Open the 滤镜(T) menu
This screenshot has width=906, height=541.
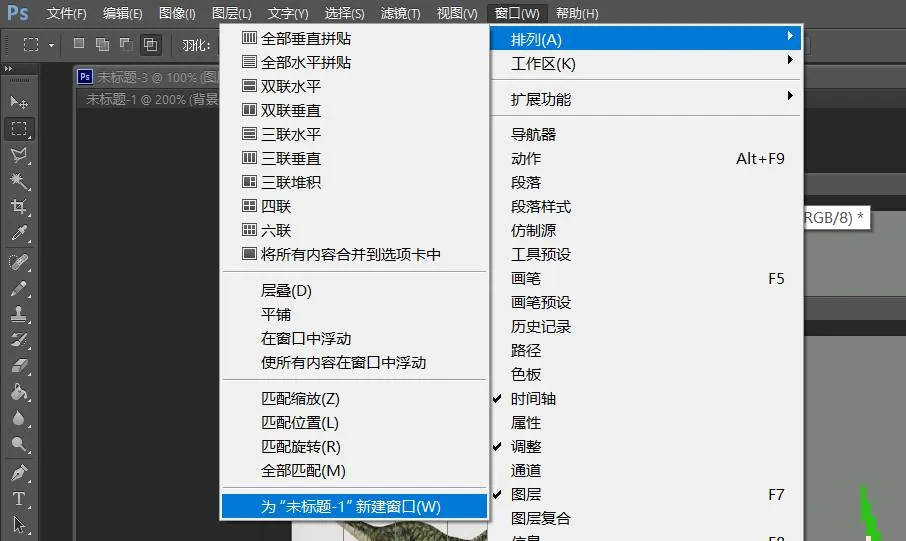(400, 13)
